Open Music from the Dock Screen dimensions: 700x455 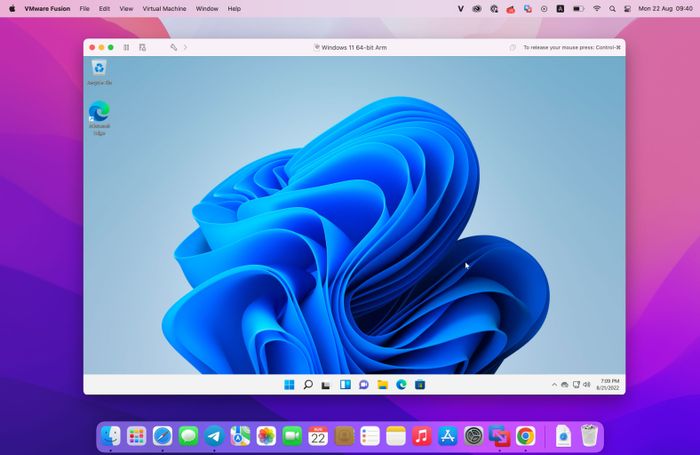coord(421,435)
